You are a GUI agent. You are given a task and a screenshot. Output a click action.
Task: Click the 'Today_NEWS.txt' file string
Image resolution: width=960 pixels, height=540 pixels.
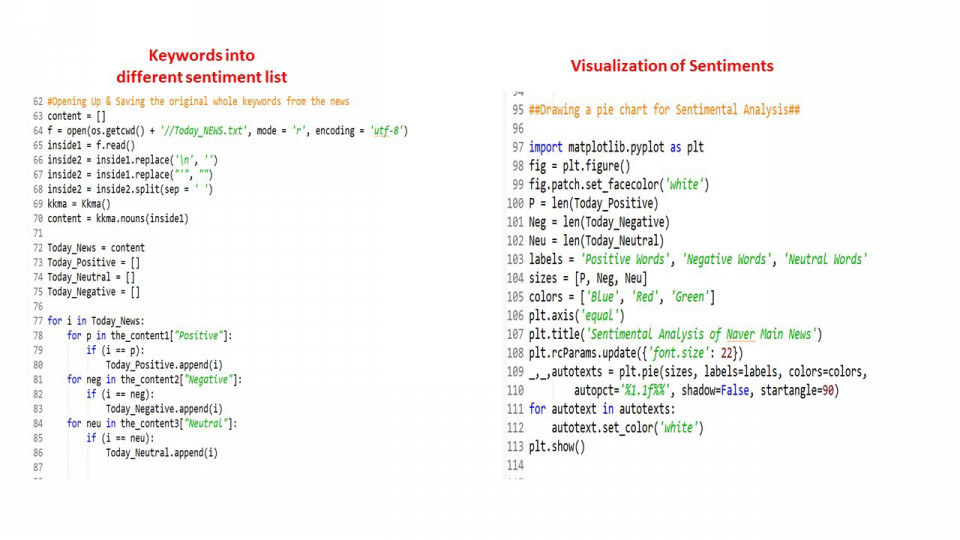(204, 130)
